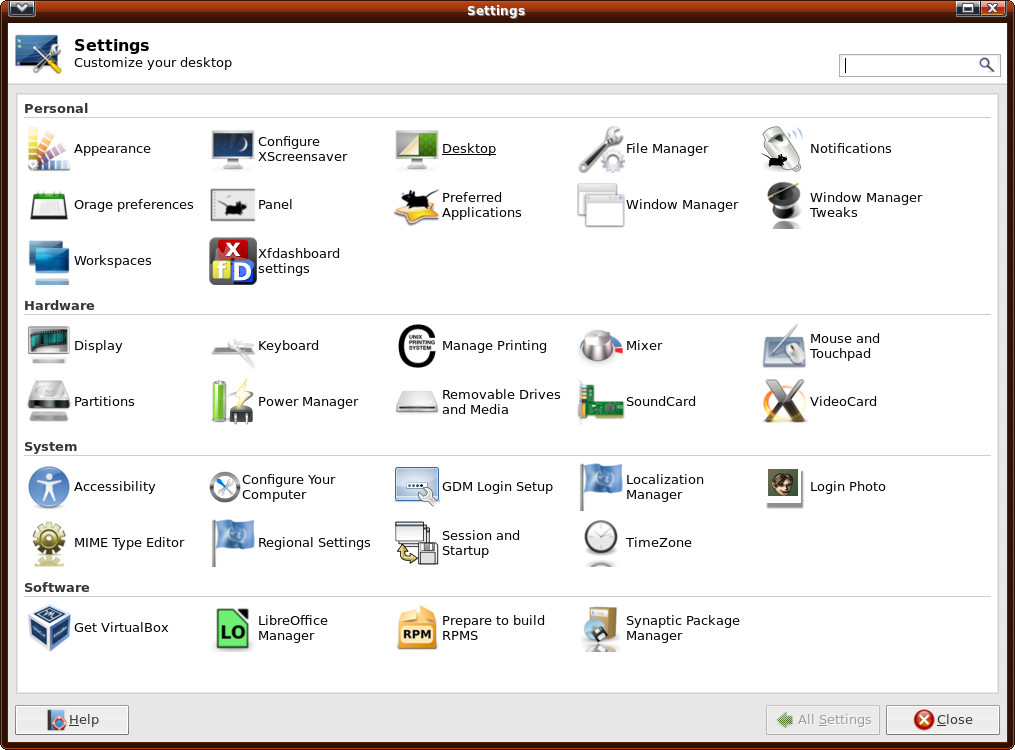Open the window menu in title bar
The height and width of the screenshot is (750, 1015).
click(23, 10)
